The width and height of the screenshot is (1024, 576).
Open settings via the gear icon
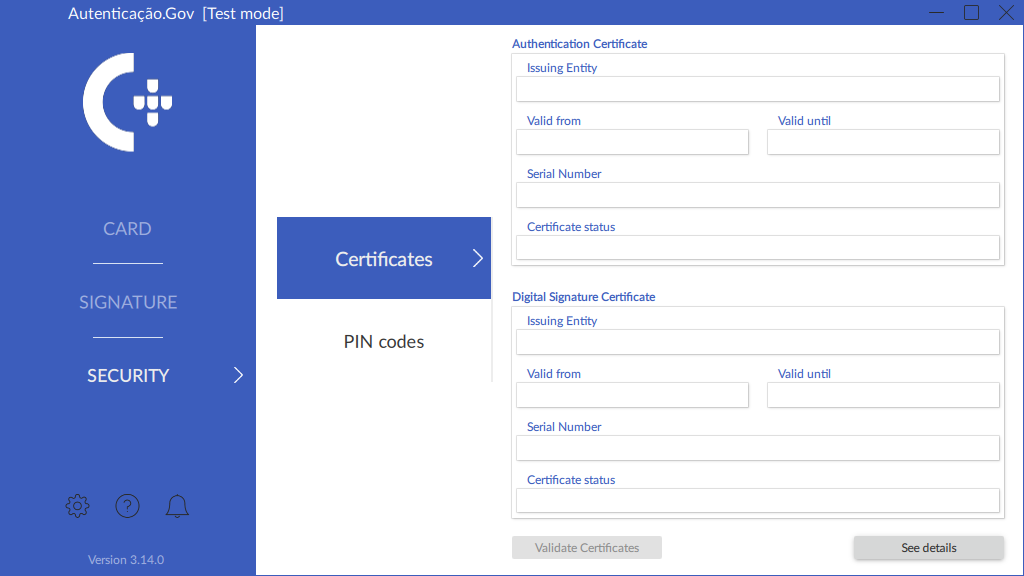77,506
